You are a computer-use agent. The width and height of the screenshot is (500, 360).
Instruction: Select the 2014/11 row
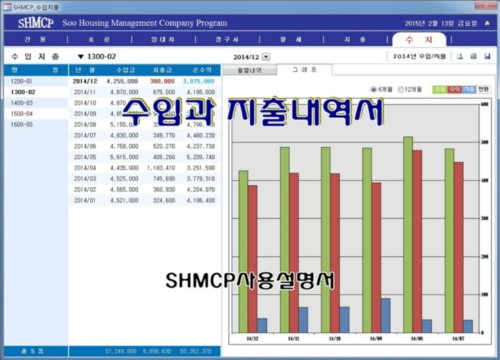tap(144, 92)
